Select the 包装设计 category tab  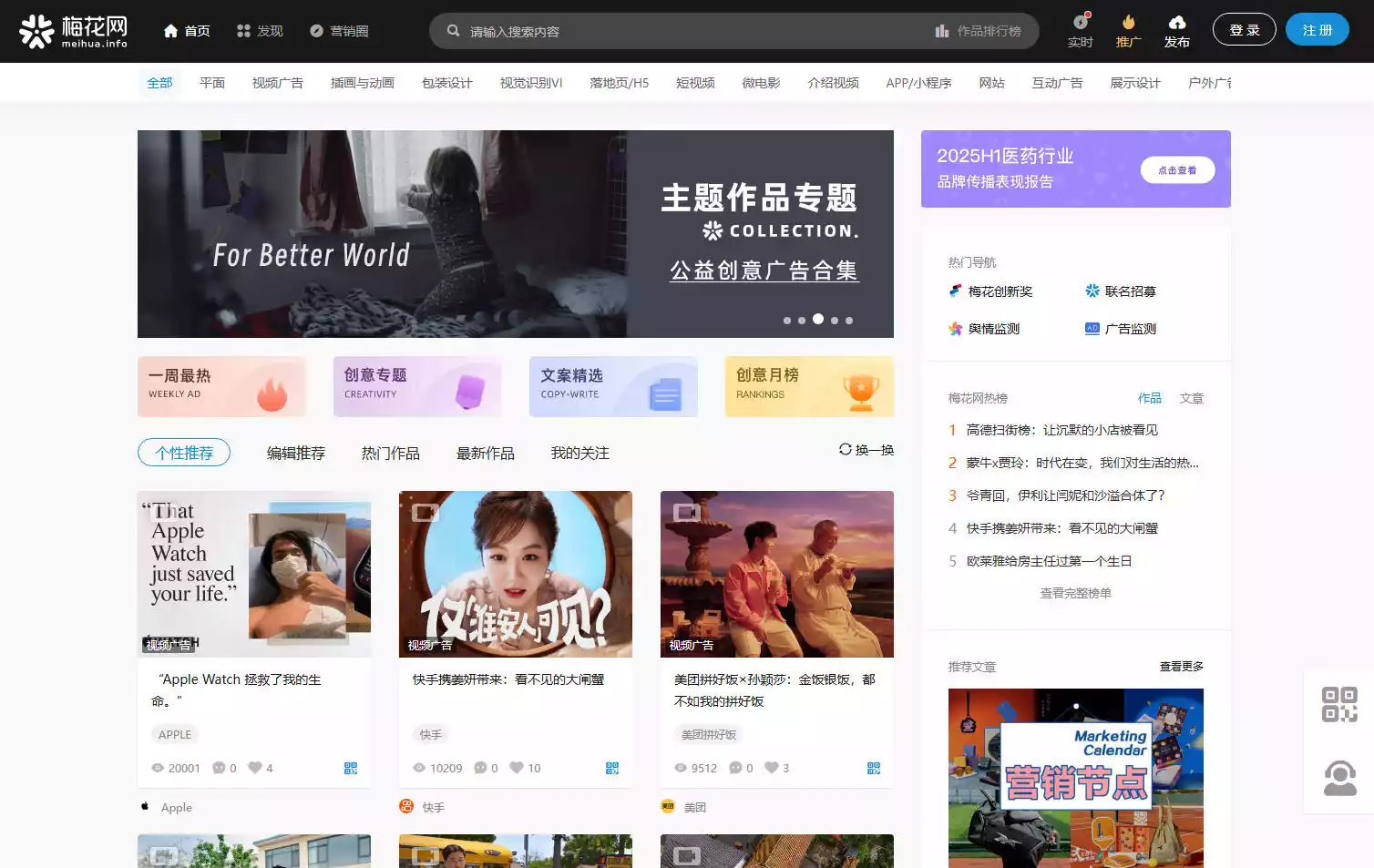coord(447,83)
